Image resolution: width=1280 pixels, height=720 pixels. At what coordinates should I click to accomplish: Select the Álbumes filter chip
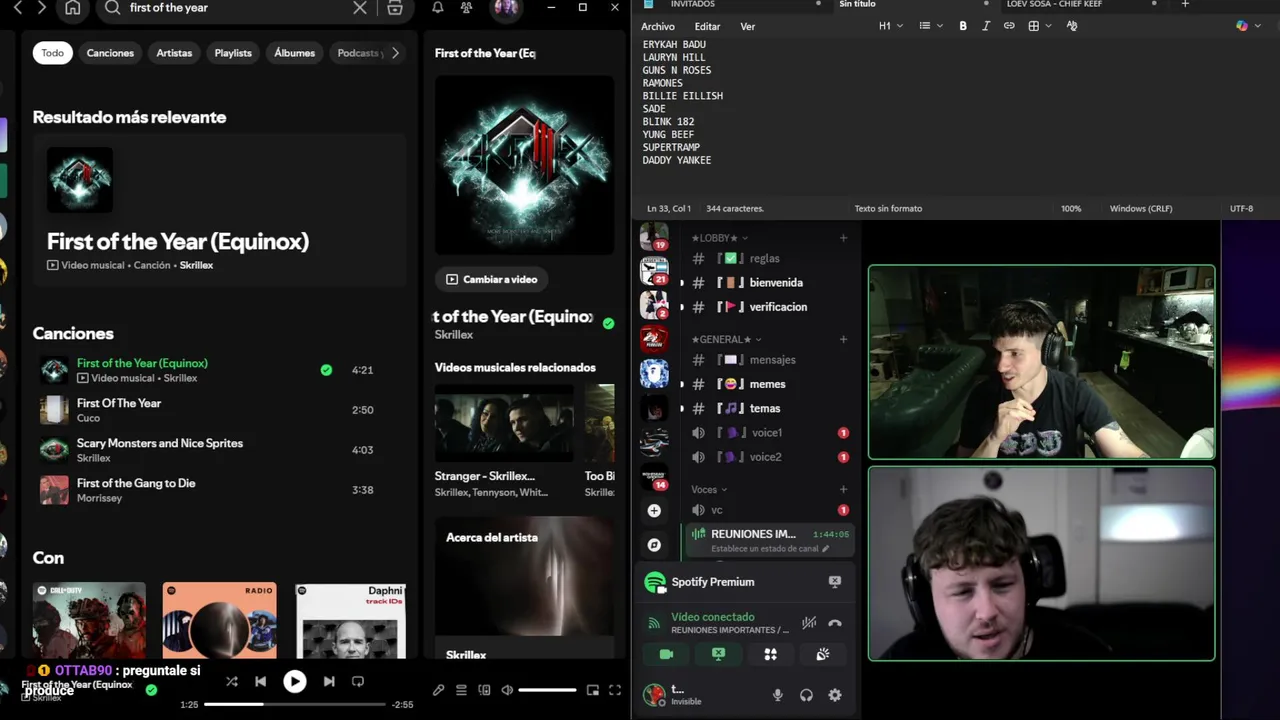click(x=294, y=53)
